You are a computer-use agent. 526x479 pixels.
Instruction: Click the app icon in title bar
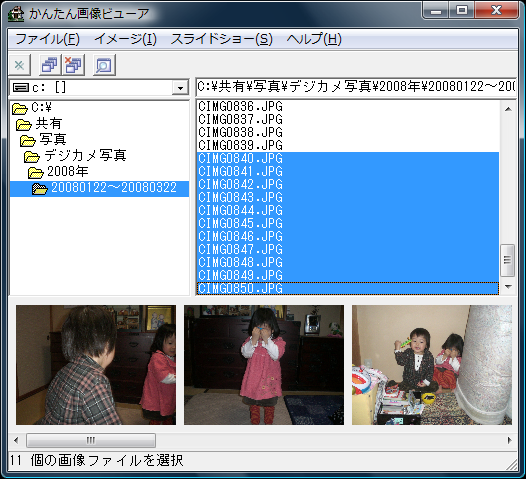(x=16, y=14)
